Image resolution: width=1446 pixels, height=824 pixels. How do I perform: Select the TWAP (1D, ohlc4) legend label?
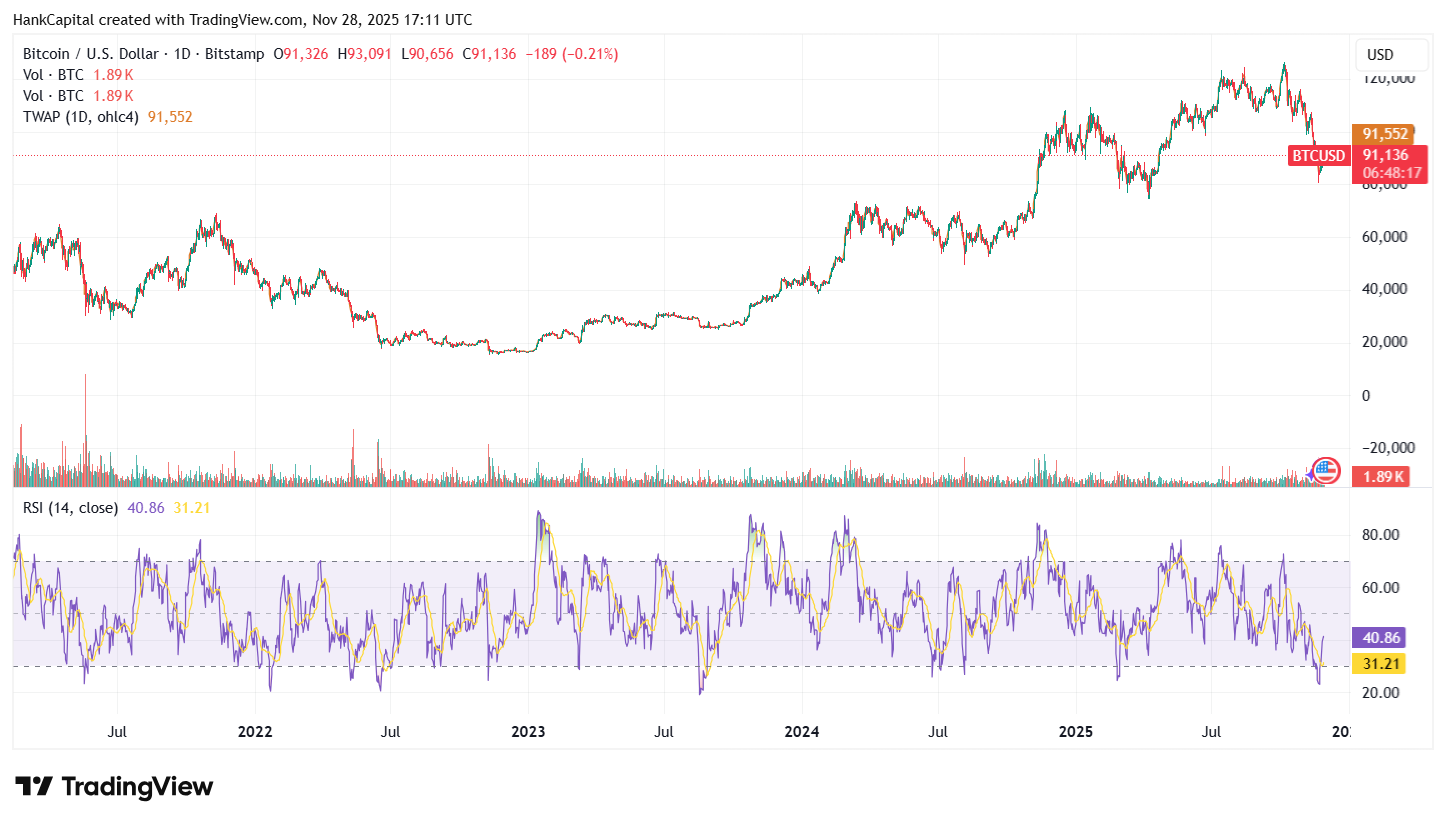point(83,117)
